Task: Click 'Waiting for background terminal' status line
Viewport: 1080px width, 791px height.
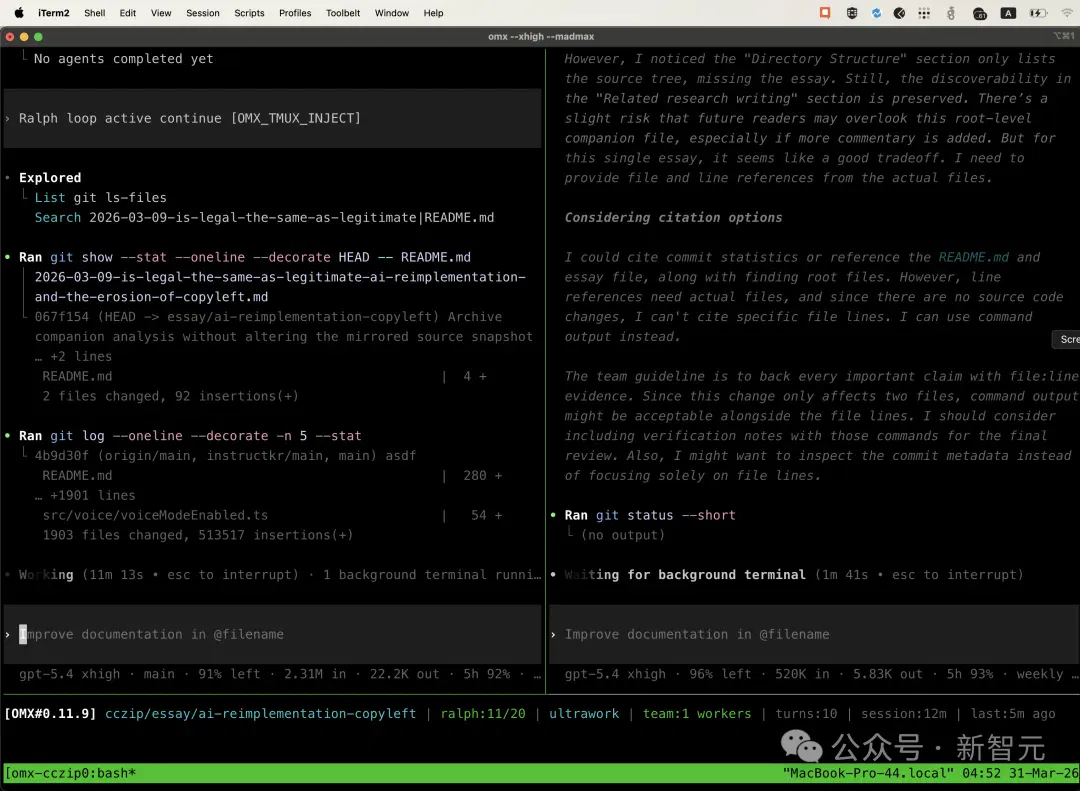Action: [x=793, y=574]
